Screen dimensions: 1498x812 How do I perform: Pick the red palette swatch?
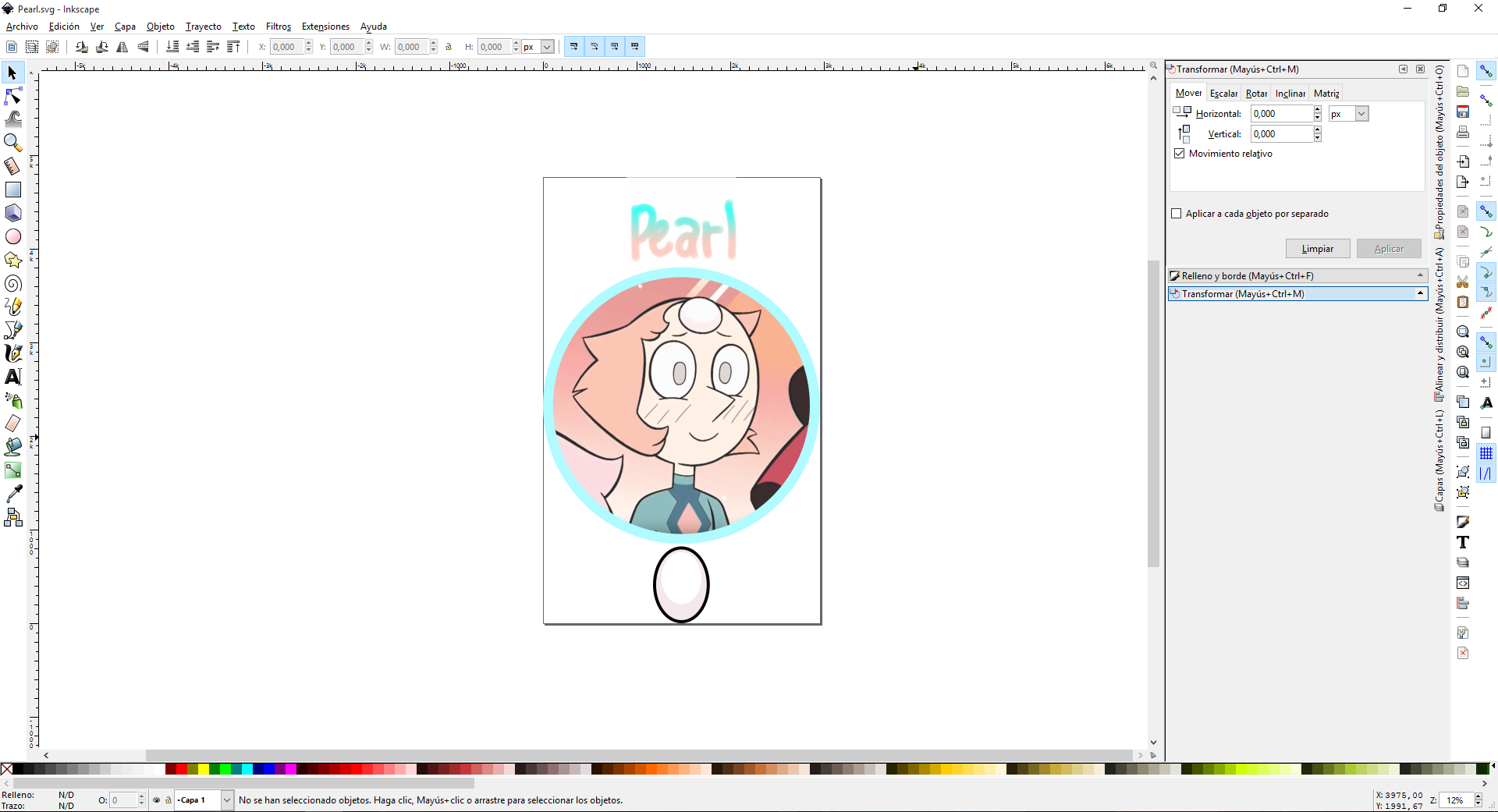[182, 769]
